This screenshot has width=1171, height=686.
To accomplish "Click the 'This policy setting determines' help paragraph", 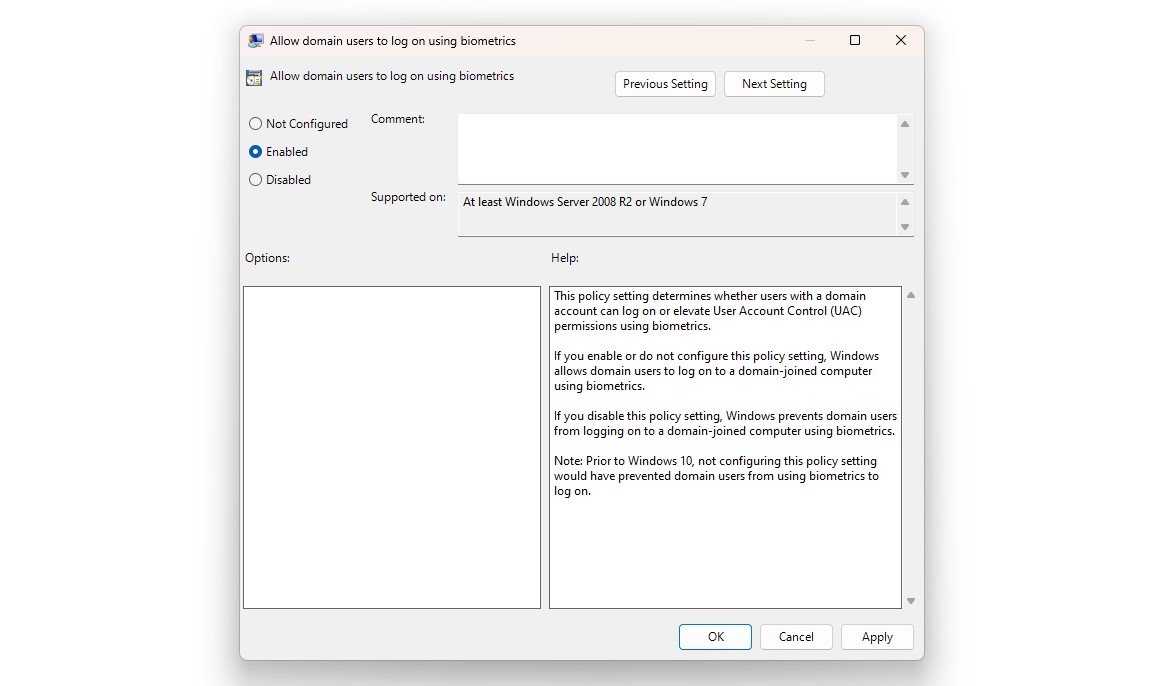I will [x=709, y=311].
